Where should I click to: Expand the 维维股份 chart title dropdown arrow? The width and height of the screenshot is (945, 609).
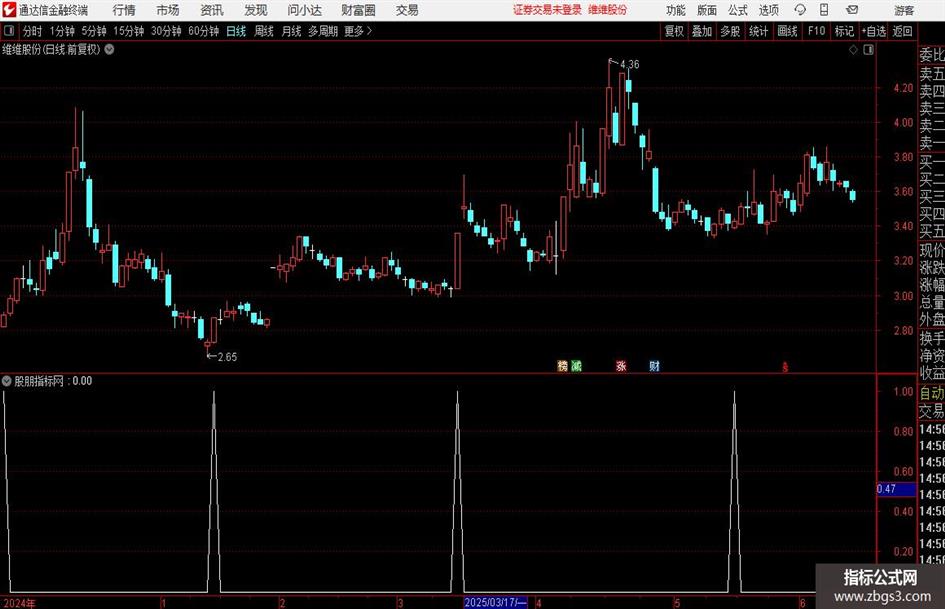coord(110,49)
